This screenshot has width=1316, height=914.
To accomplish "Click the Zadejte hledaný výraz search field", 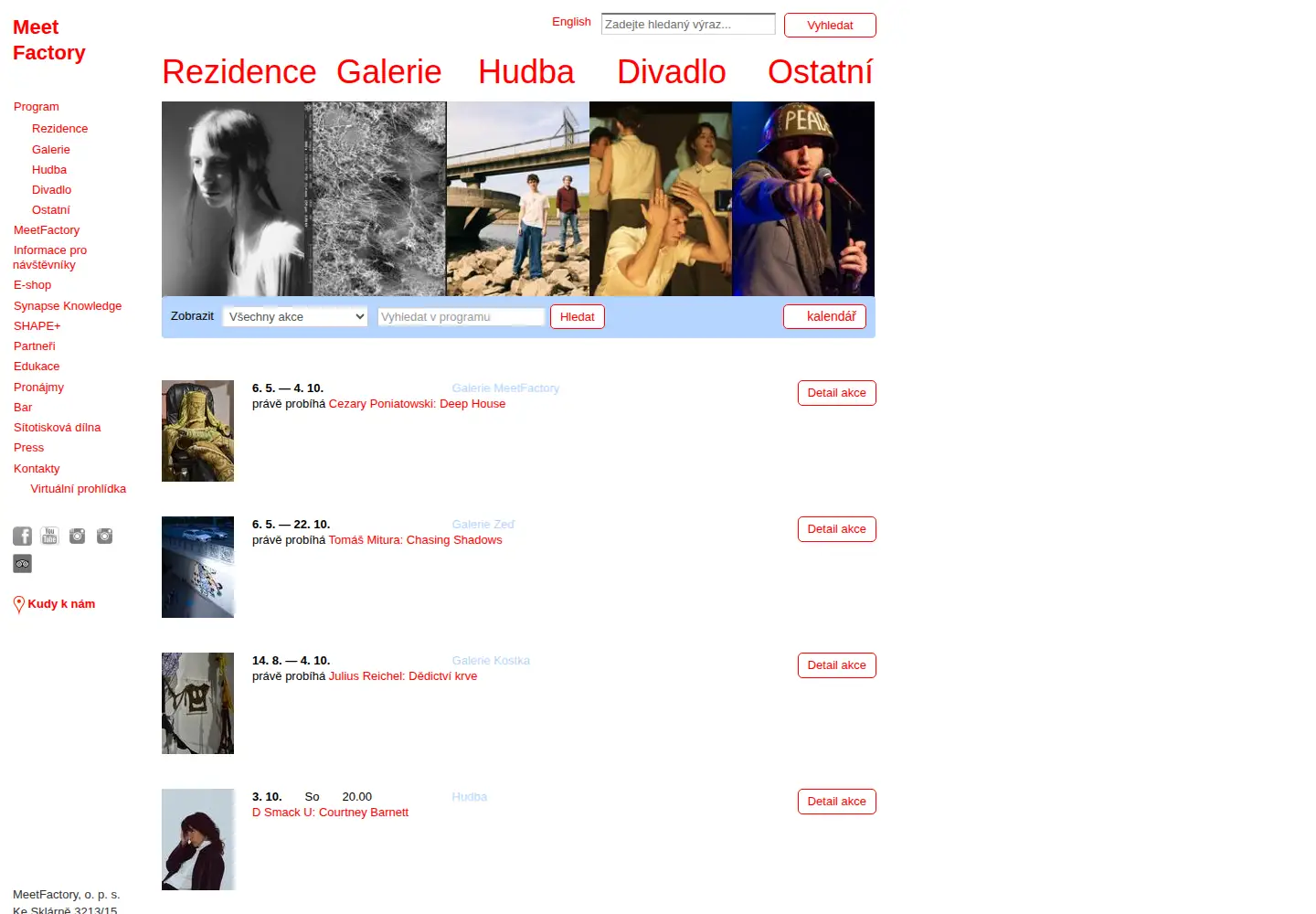I will [x=688, y=24].
